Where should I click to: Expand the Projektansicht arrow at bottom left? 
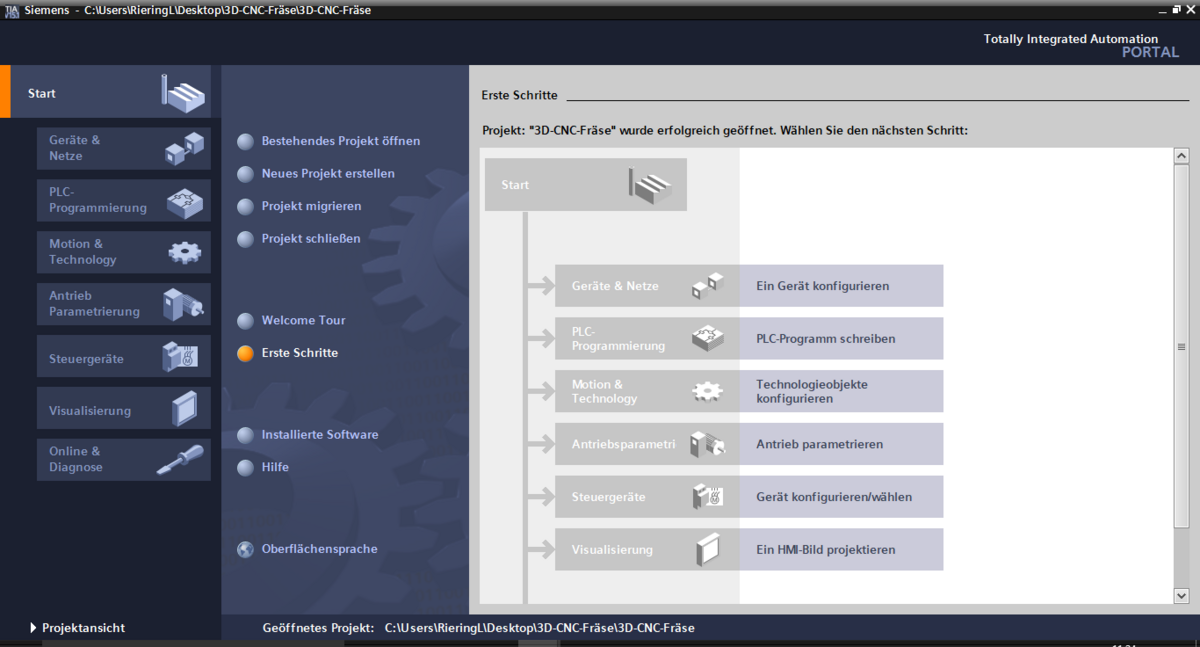pyautogui.click(x=33, y=628)
